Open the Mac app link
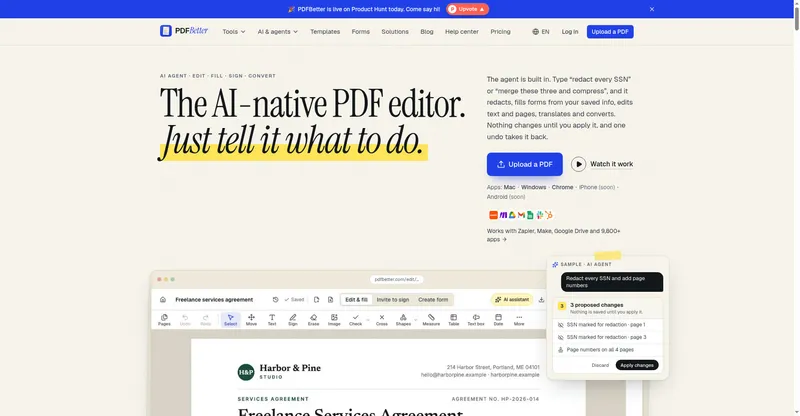 pyautogui.click(x=510, y=187)
